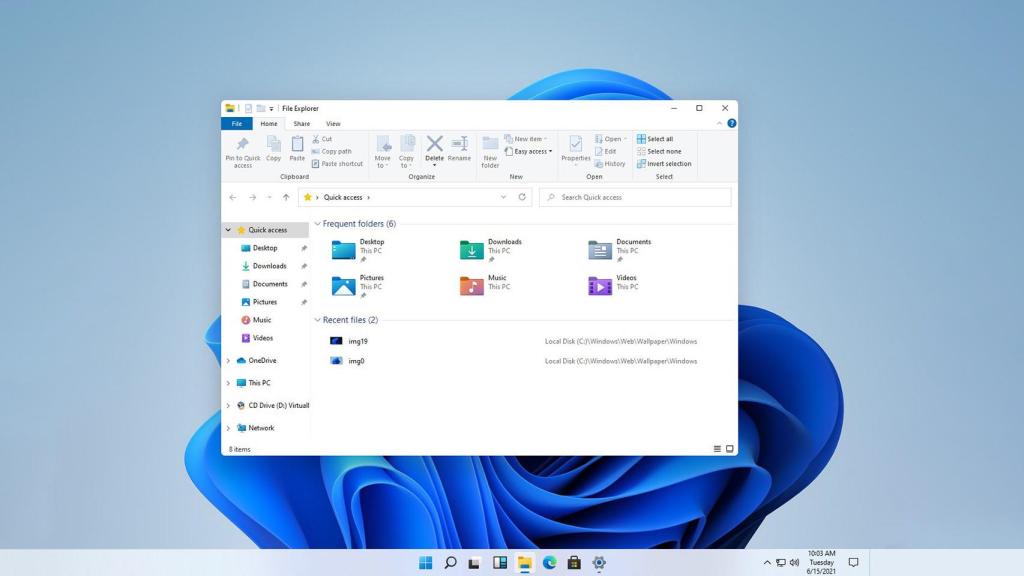Expand the OneDrive tree node

point(228,360)
